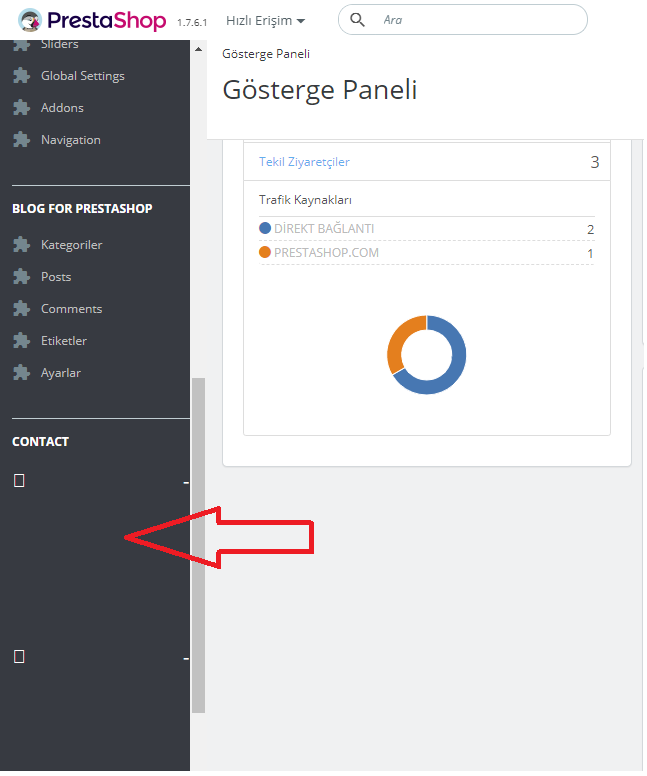Open the Hızlı Erişim dropdown
Viewport: 647px width, 776px height.
[265, 20]
